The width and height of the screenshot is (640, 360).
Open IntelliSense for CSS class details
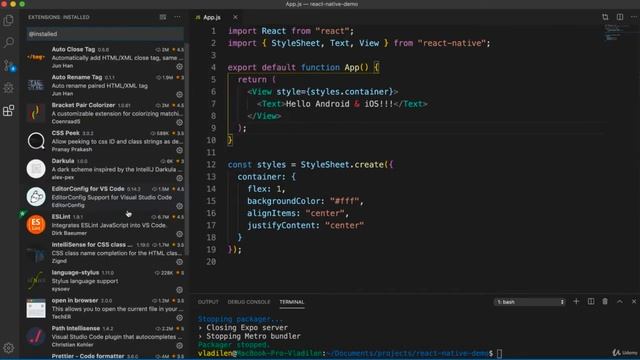104,253
